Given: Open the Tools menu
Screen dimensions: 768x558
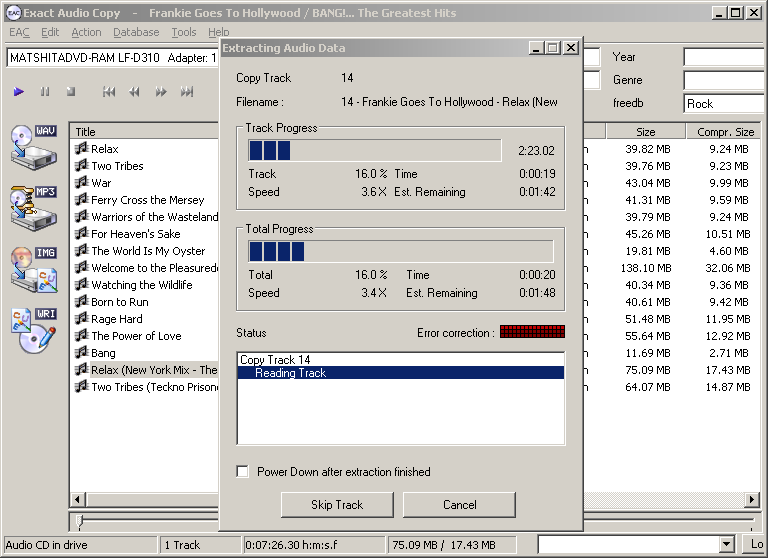Looking at the screenshot, I should [184, 32].
